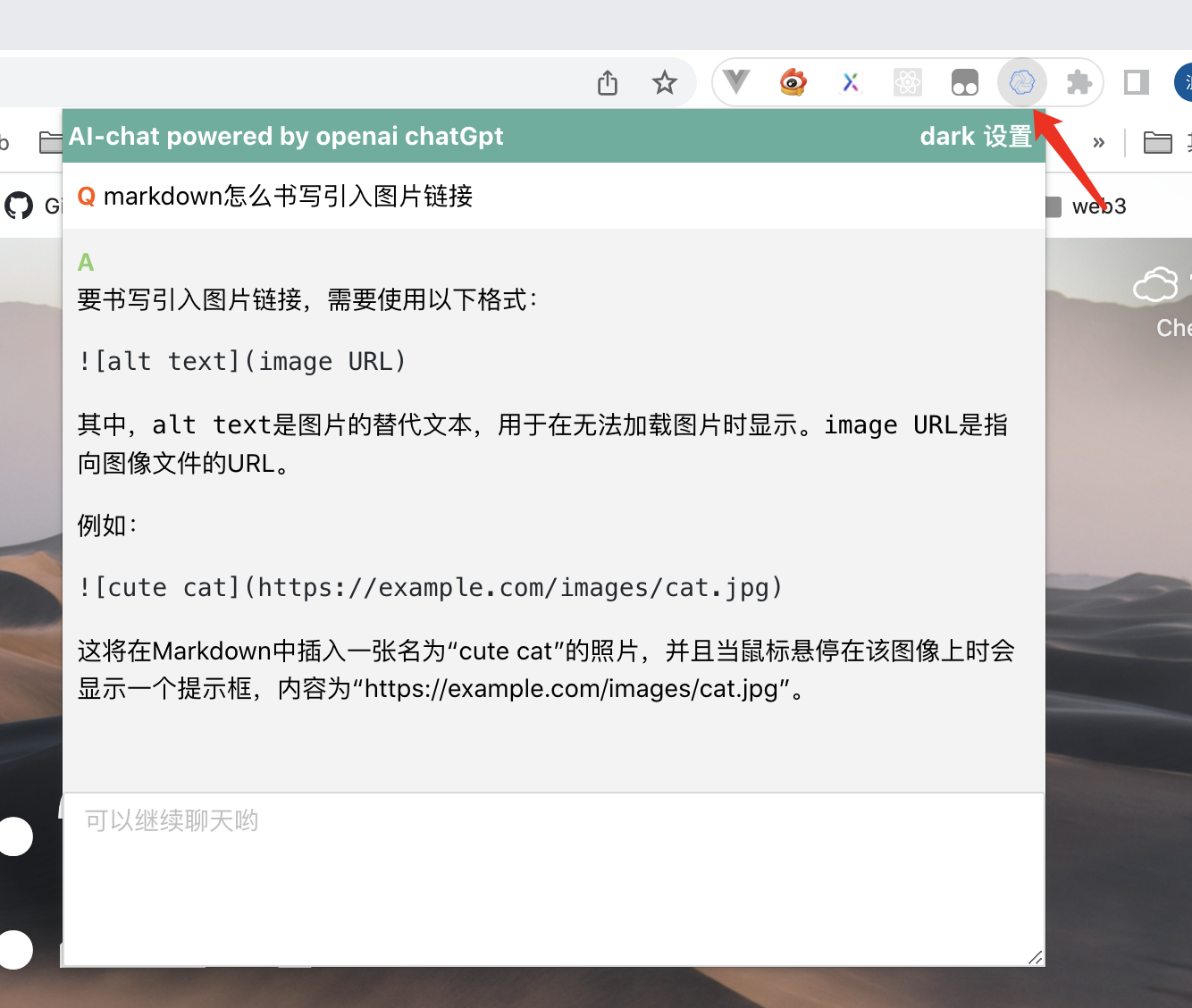Image resolution: width=1192 pixels, height=1008 pixels.
Task: Bookmark this page with the star icon
Action: click(665, 83)
